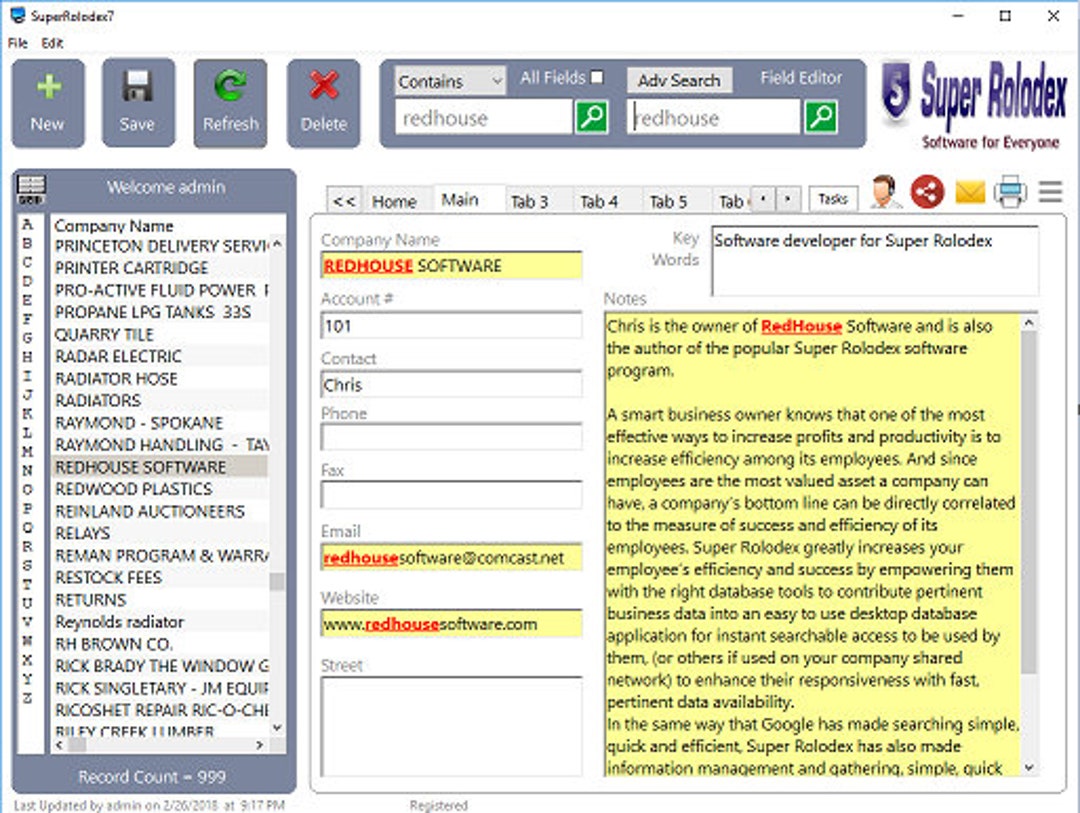1080x813 pixels.
Task: Refresh the record list
Action: click(230, 103)
